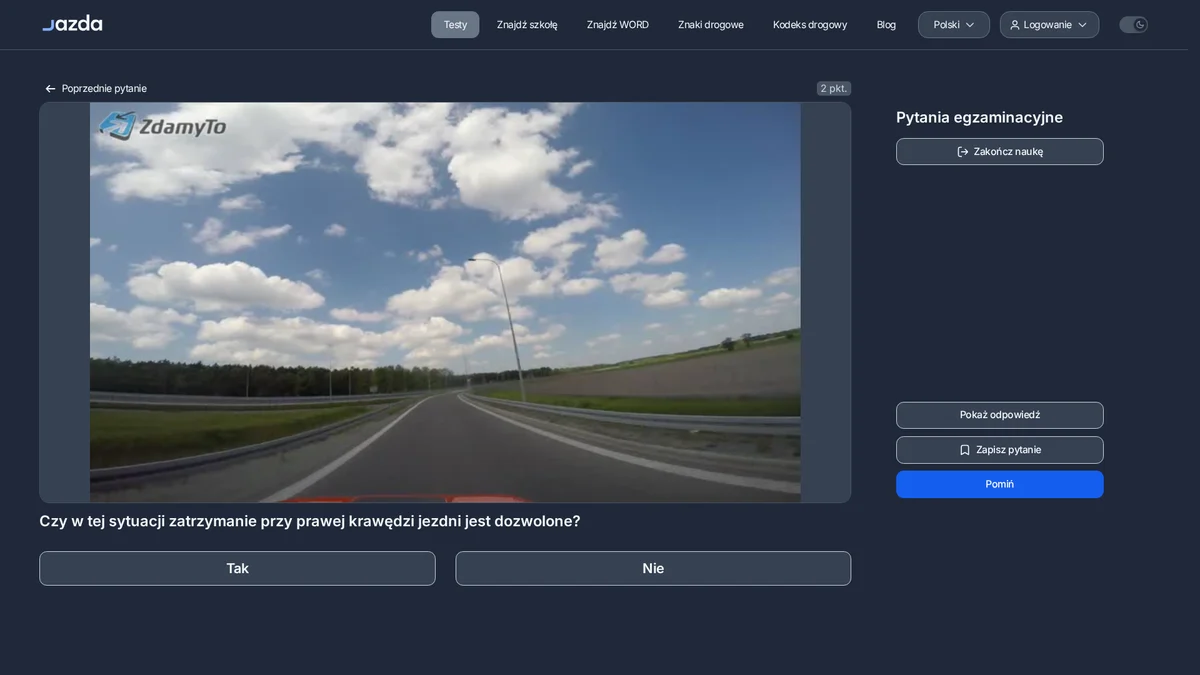The height and width of the screenshot is (675, 1200).
Task: Click the bookmark icon in Zapisz pytanie
Action: (x=965, y=450)
